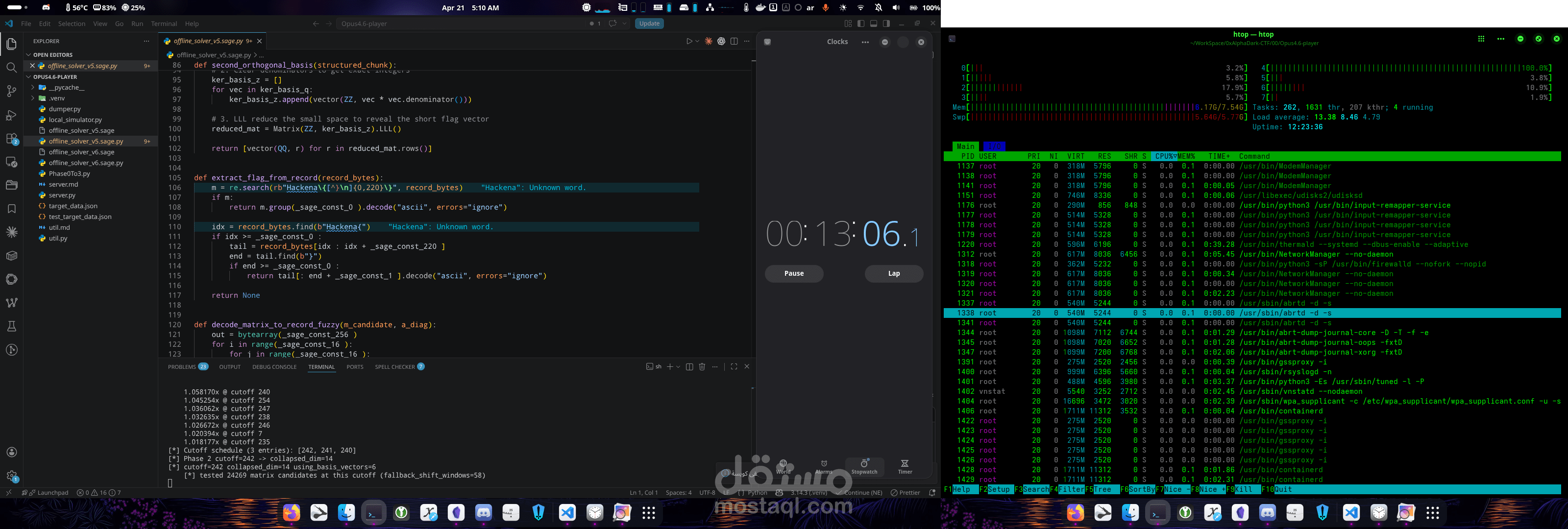
Task: Open new terminal launch profile dropdown
Action: tap(678, 366)
